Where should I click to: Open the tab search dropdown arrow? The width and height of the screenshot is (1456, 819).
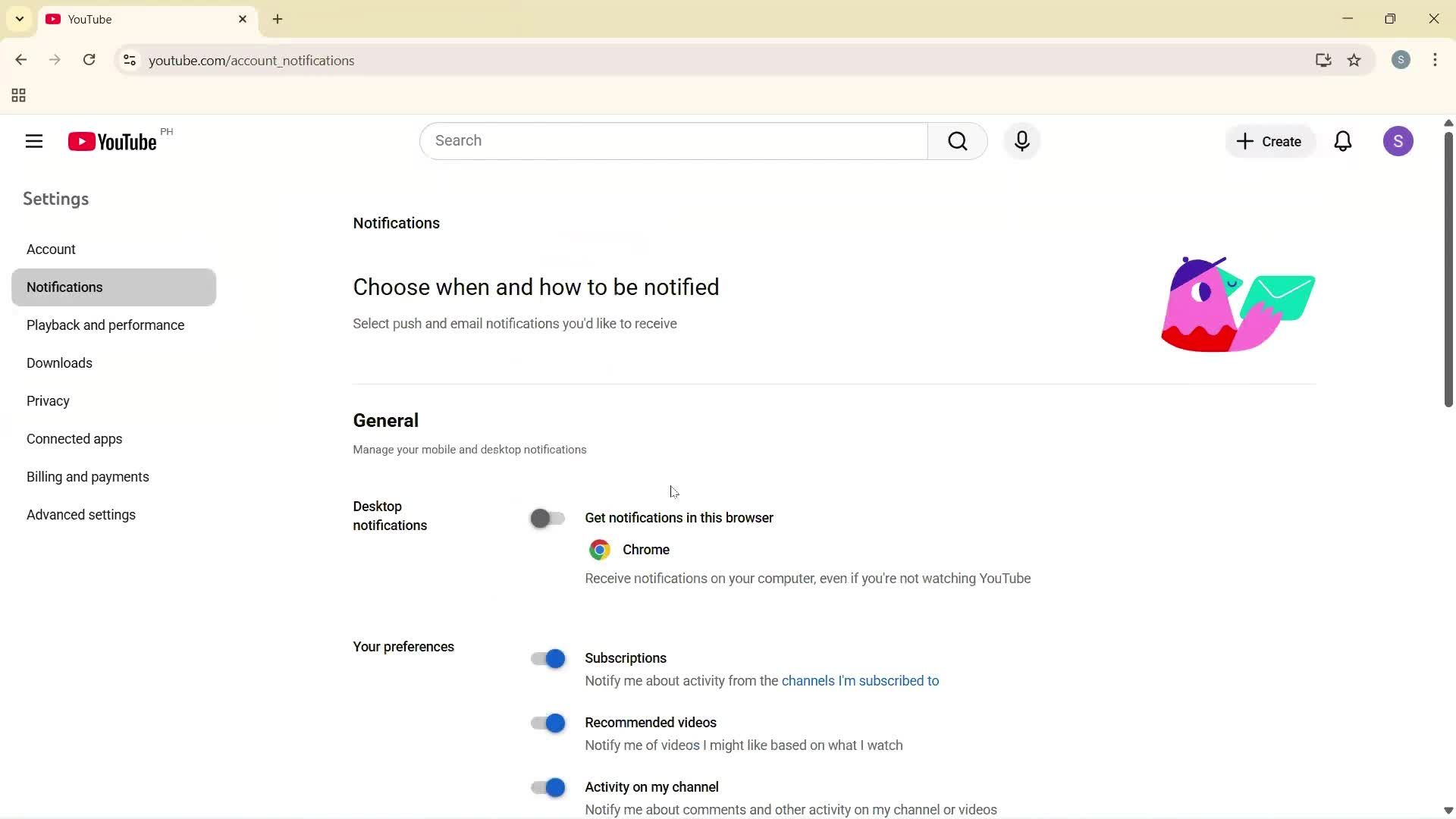click(19, 18)
